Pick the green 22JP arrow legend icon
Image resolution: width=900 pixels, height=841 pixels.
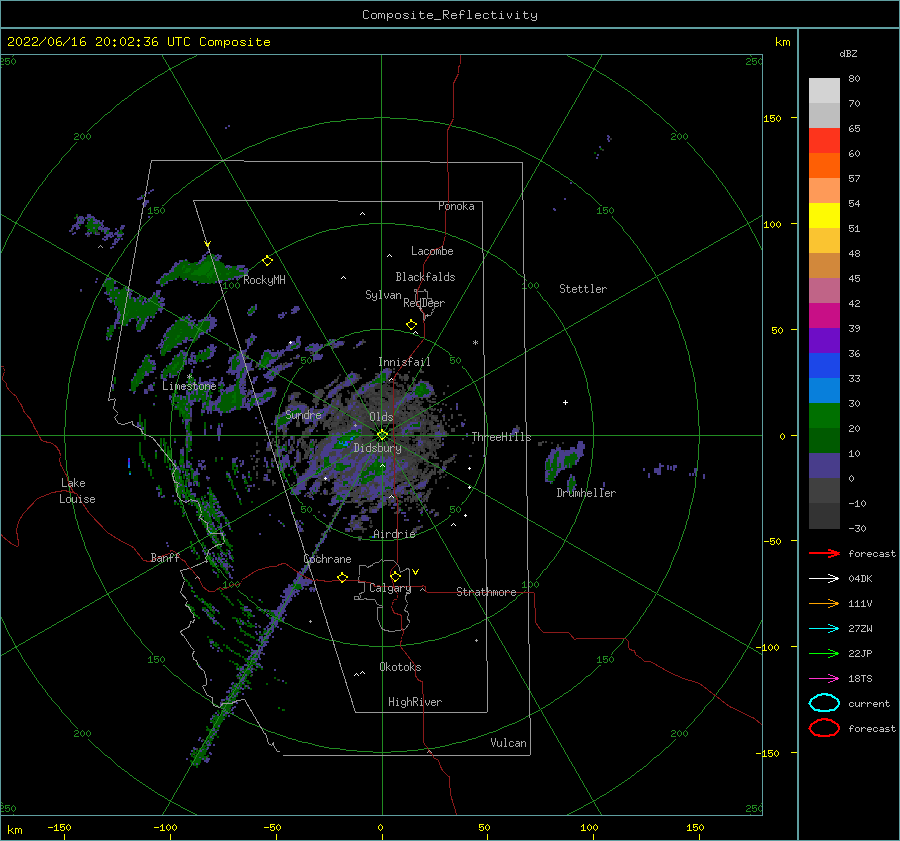click(x=824, y=653)
